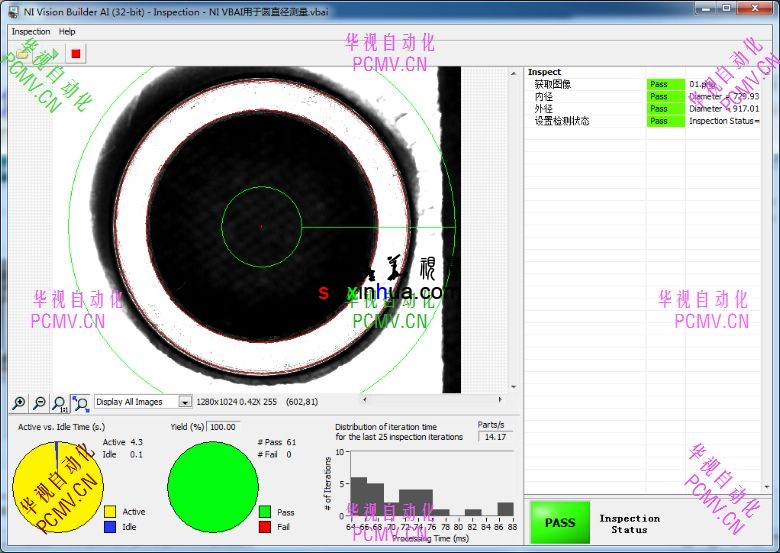The image size is (780, 553).
Task: Click Pass status of 内径 row
Action: (x=666, y=96)
